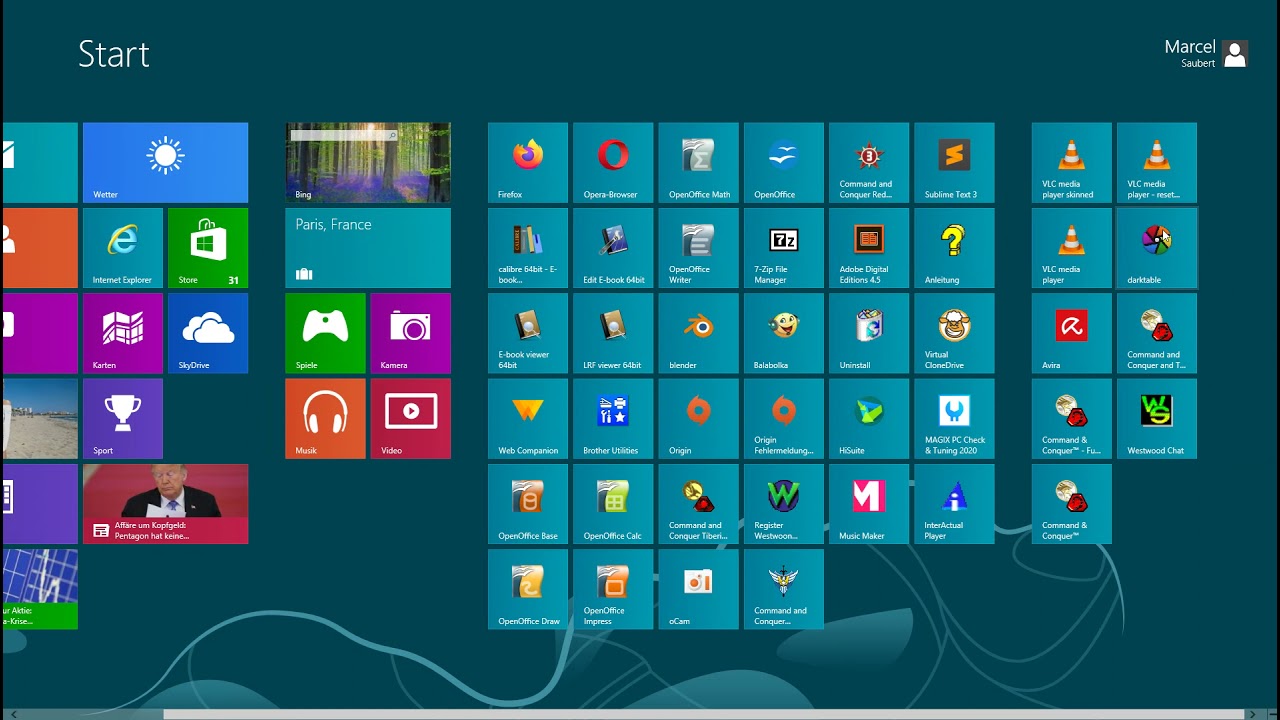The image size is (1280, 720).
Task: Open the Bing forest image tile
Action: coord(368,163)
